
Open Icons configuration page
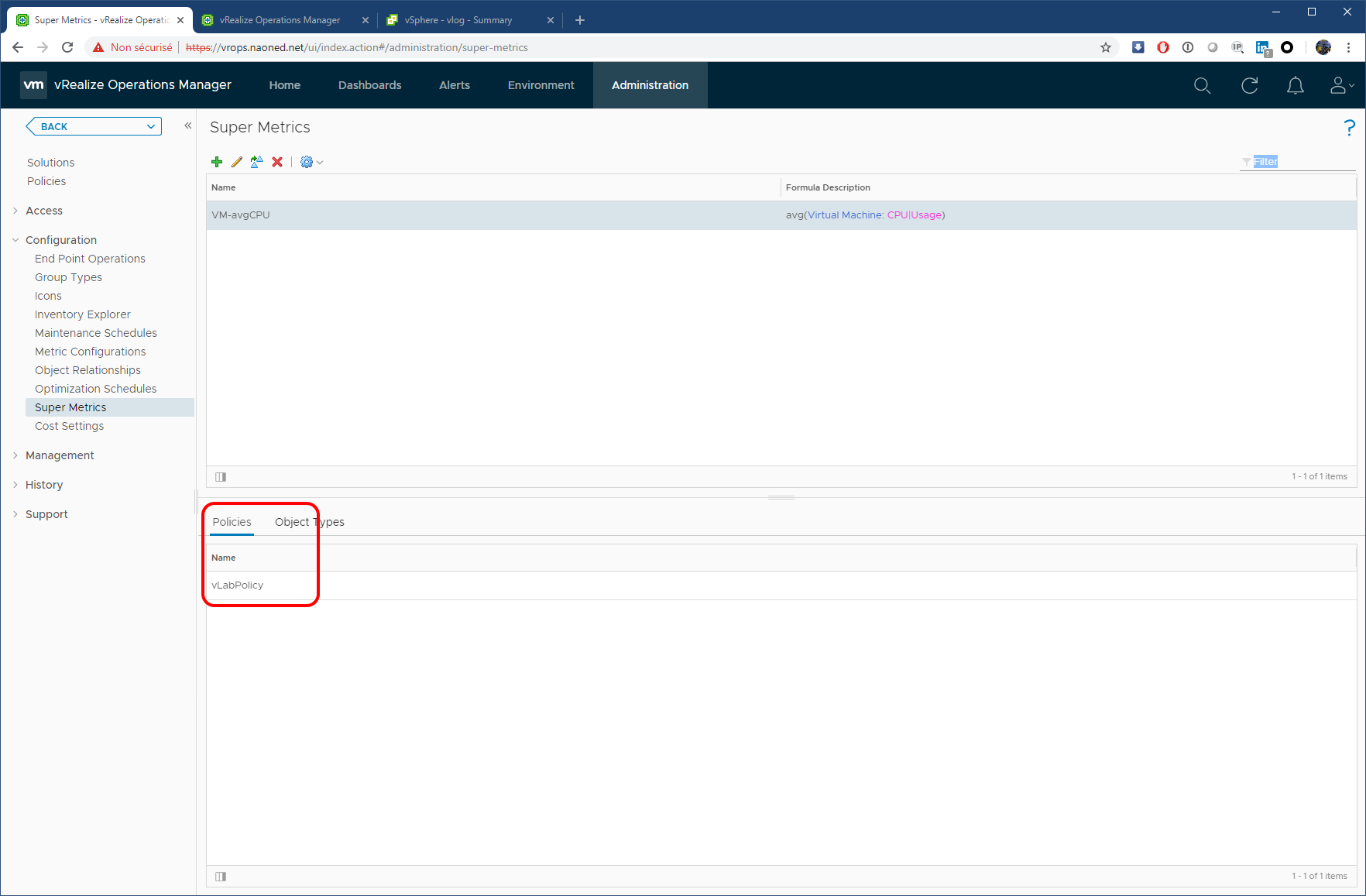click(48, 296)
